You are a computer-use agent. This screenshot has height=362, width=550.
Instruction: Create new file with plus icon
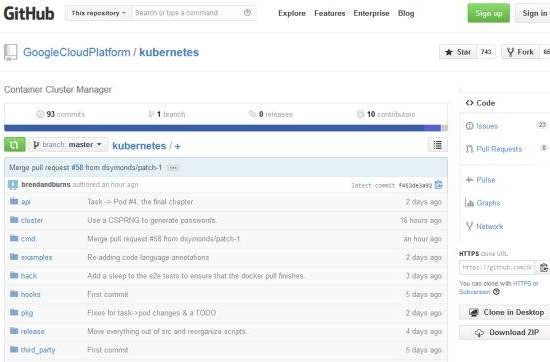177,146
